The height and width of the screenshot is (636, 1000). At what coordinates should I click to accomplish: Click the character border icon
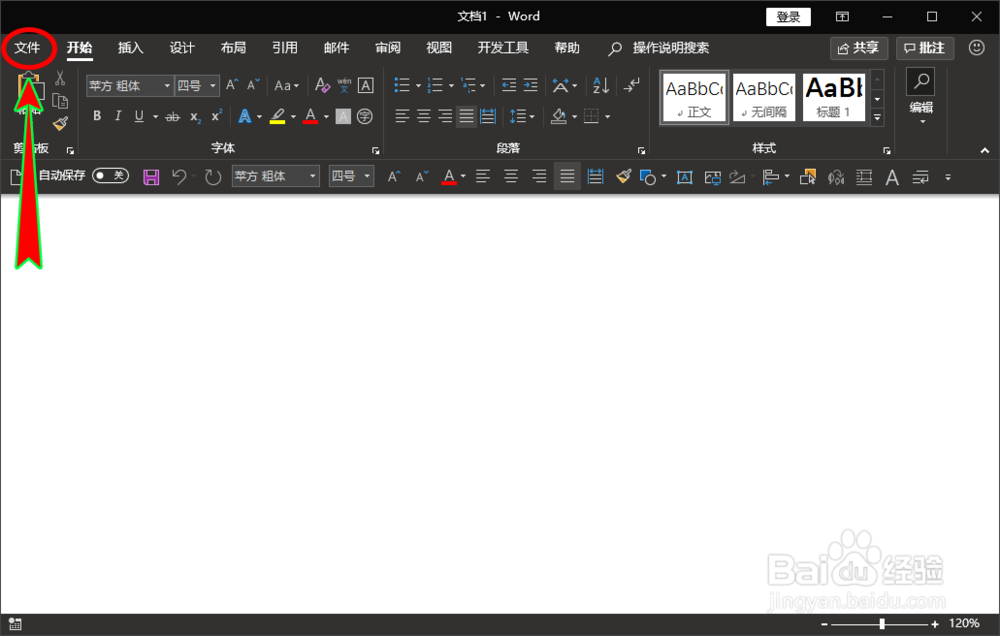pos(365,85)
